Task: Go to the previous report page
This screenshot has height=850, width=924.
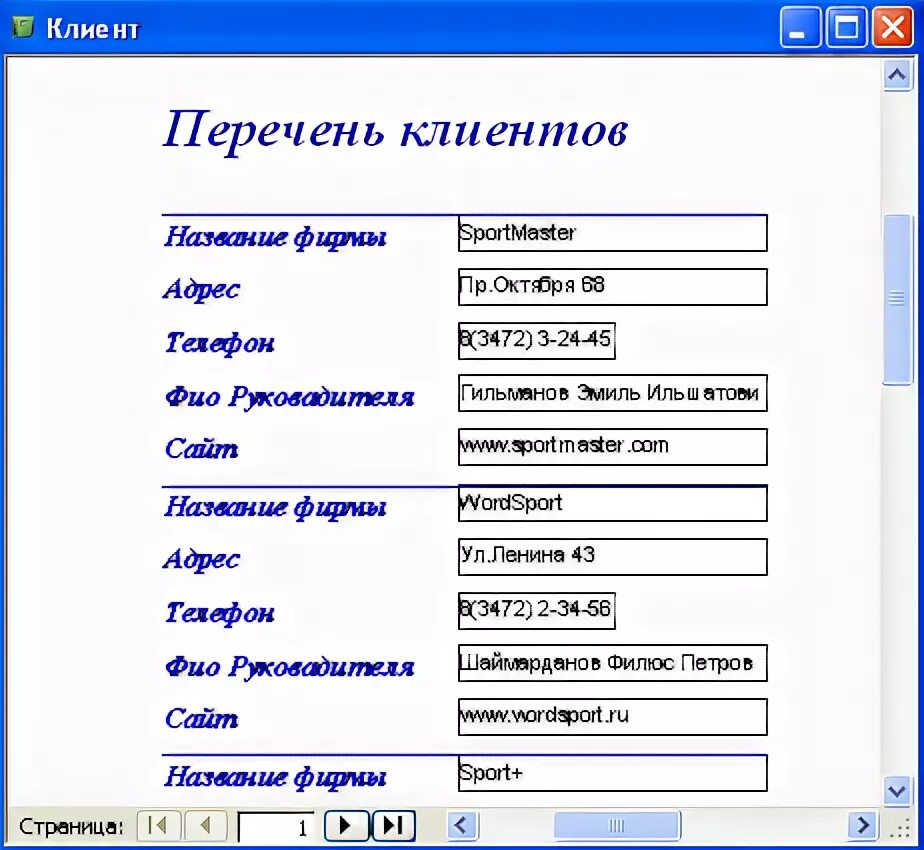Action: [206, 826]
